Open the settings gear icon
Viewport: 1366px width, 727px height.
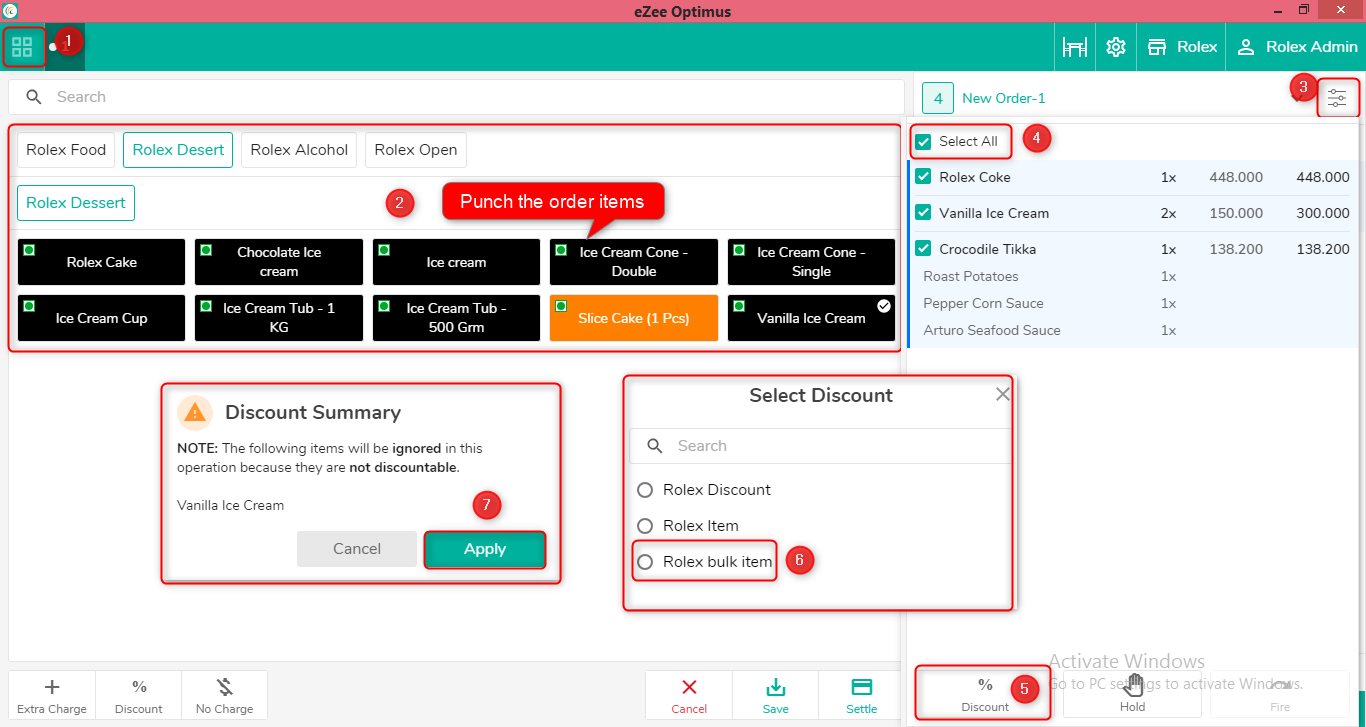click(x=1116, y=47)
